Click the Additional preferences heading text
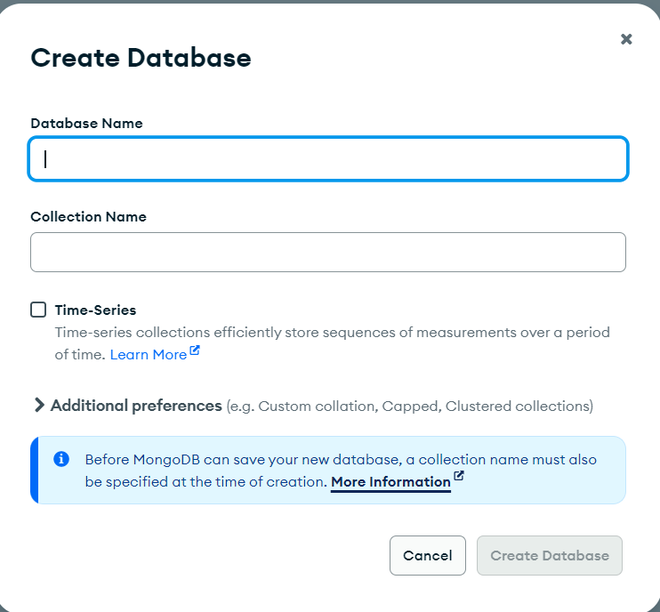This screenshot has width=660, height=612. click(136, 405)
